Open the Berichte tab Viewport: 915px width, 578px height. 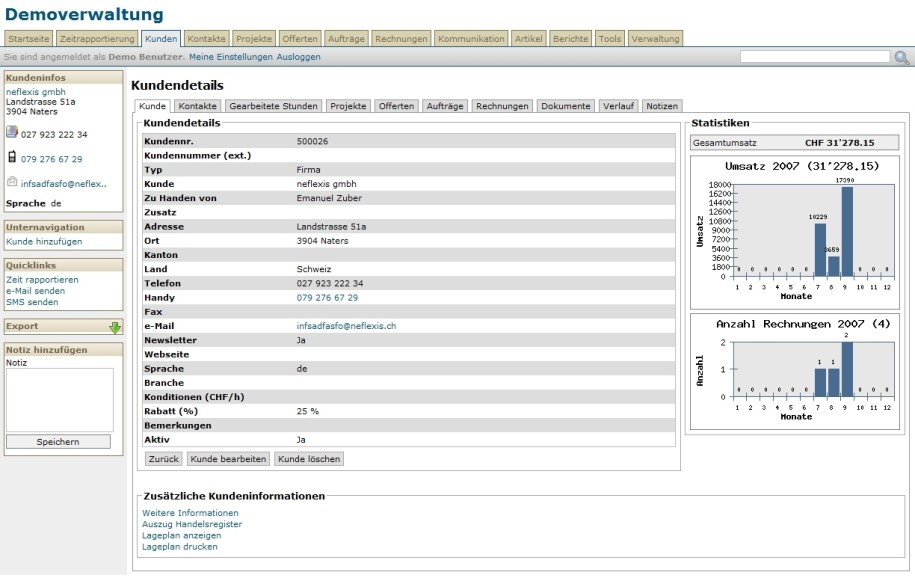tap(571, 39)
